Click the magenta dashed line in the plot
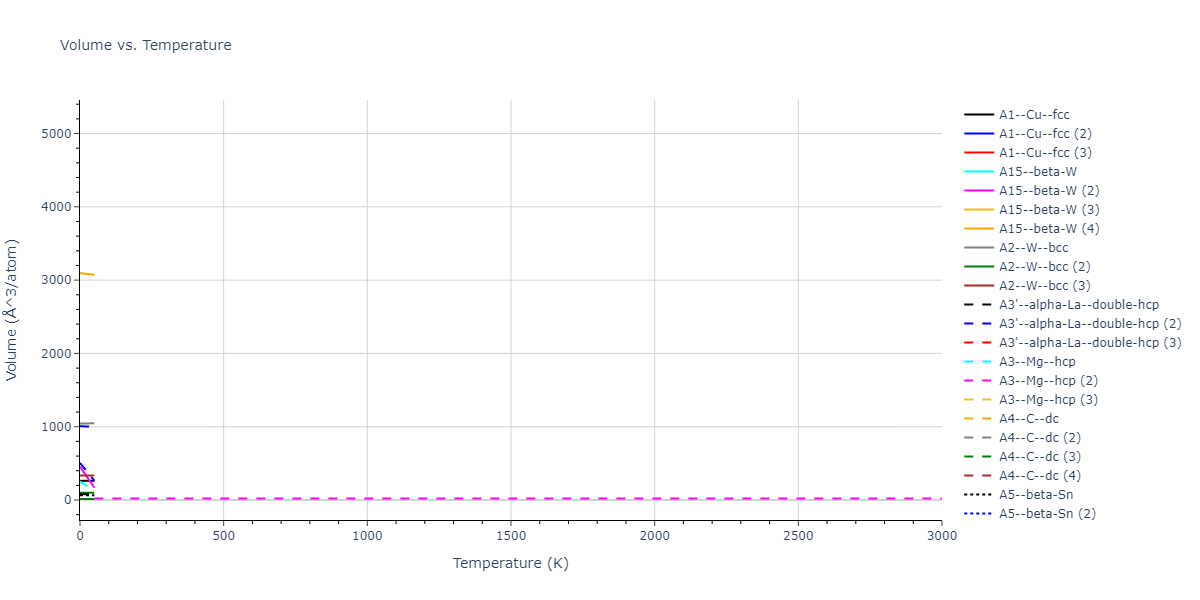This screenshot has width=1200, height=600. [600, 498]
